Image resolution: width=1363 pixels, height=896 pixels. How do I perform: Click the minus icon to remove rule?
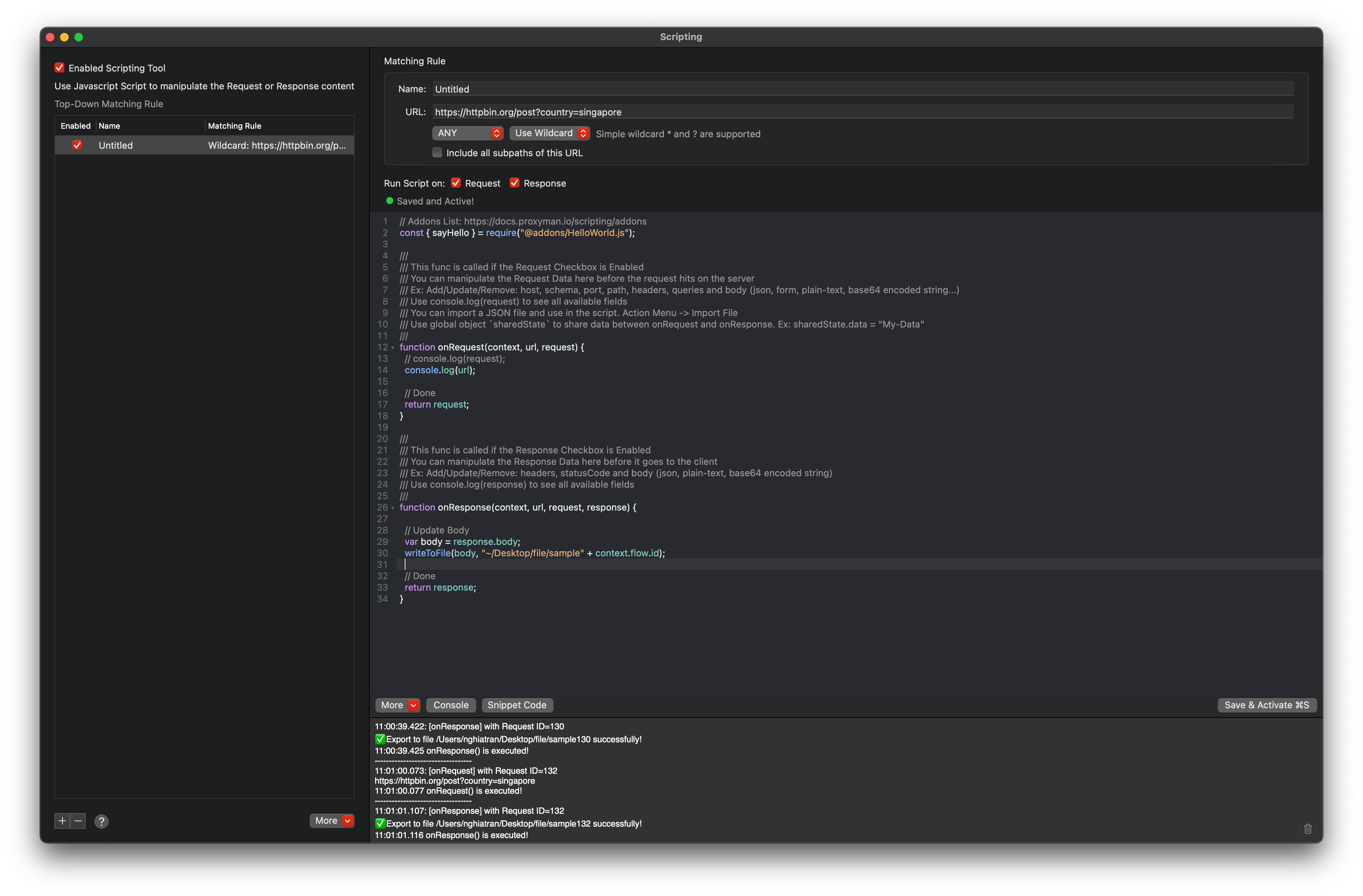tap(78, 821)
